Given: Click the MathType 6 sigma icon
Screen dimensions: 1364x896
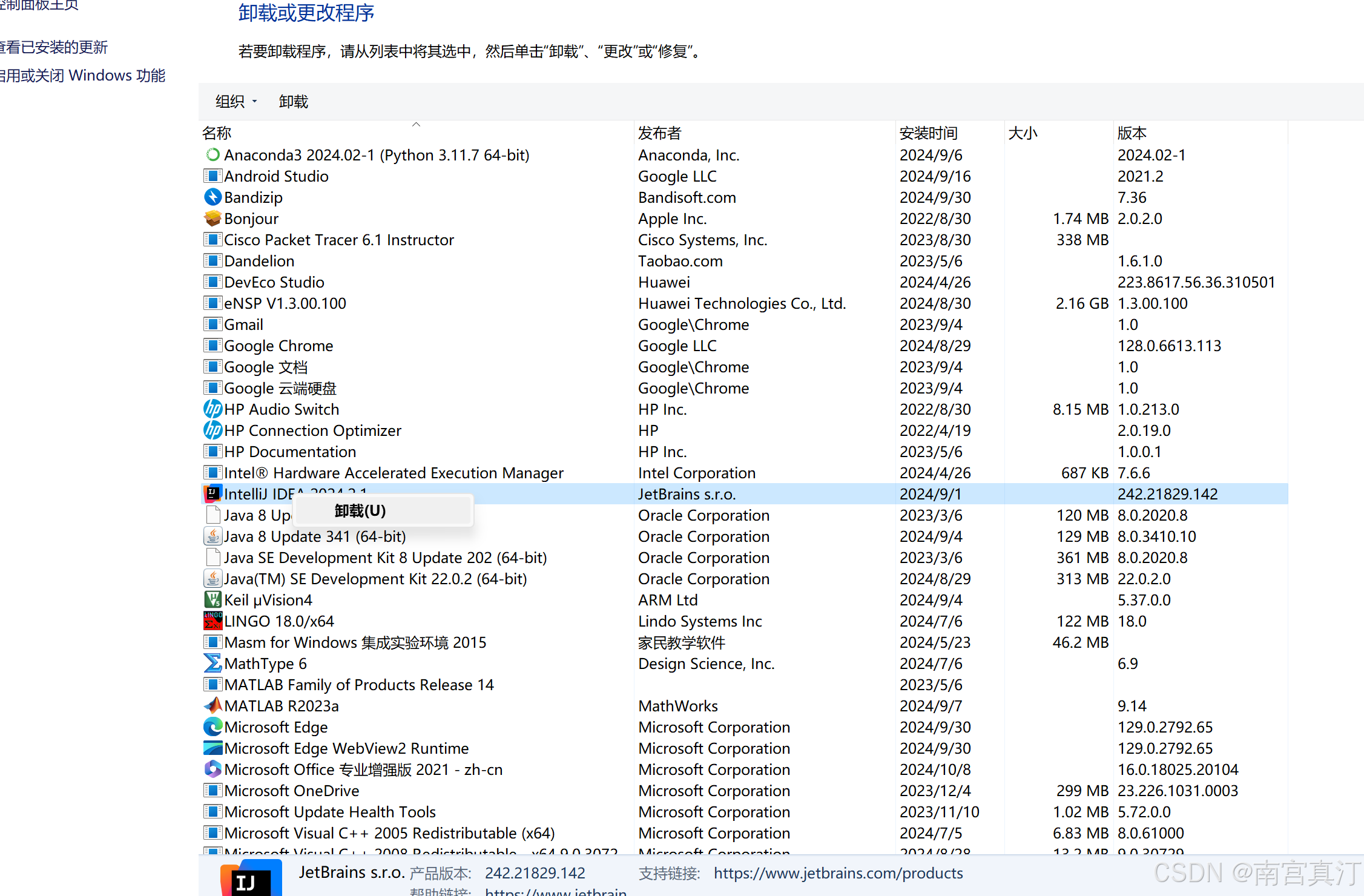Looking at the screenshot, I should 213,664.
